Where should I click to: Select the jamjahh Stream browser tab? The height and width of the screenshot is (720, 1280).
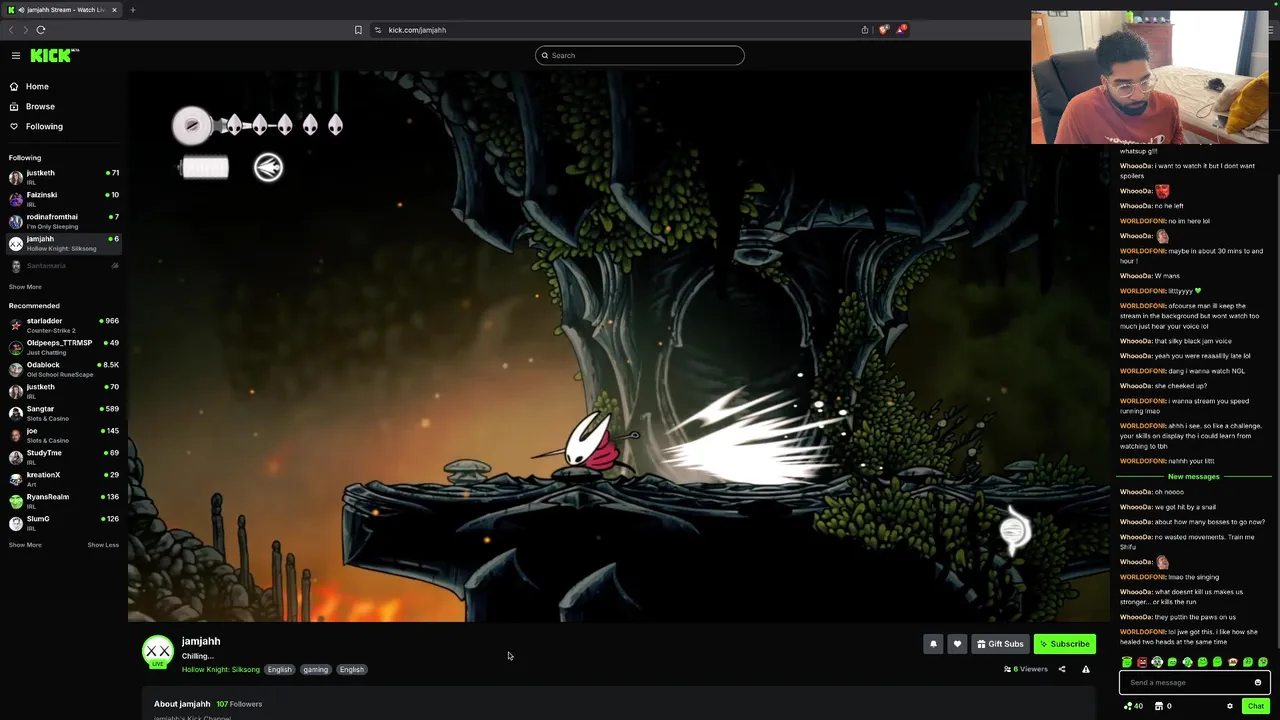(63, 10)
